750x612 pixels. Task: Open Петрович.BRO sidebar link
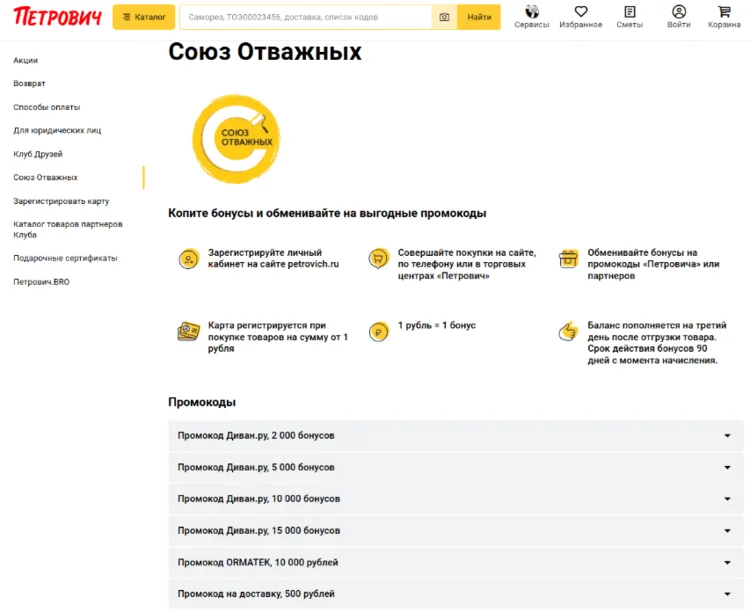point(41,282)
